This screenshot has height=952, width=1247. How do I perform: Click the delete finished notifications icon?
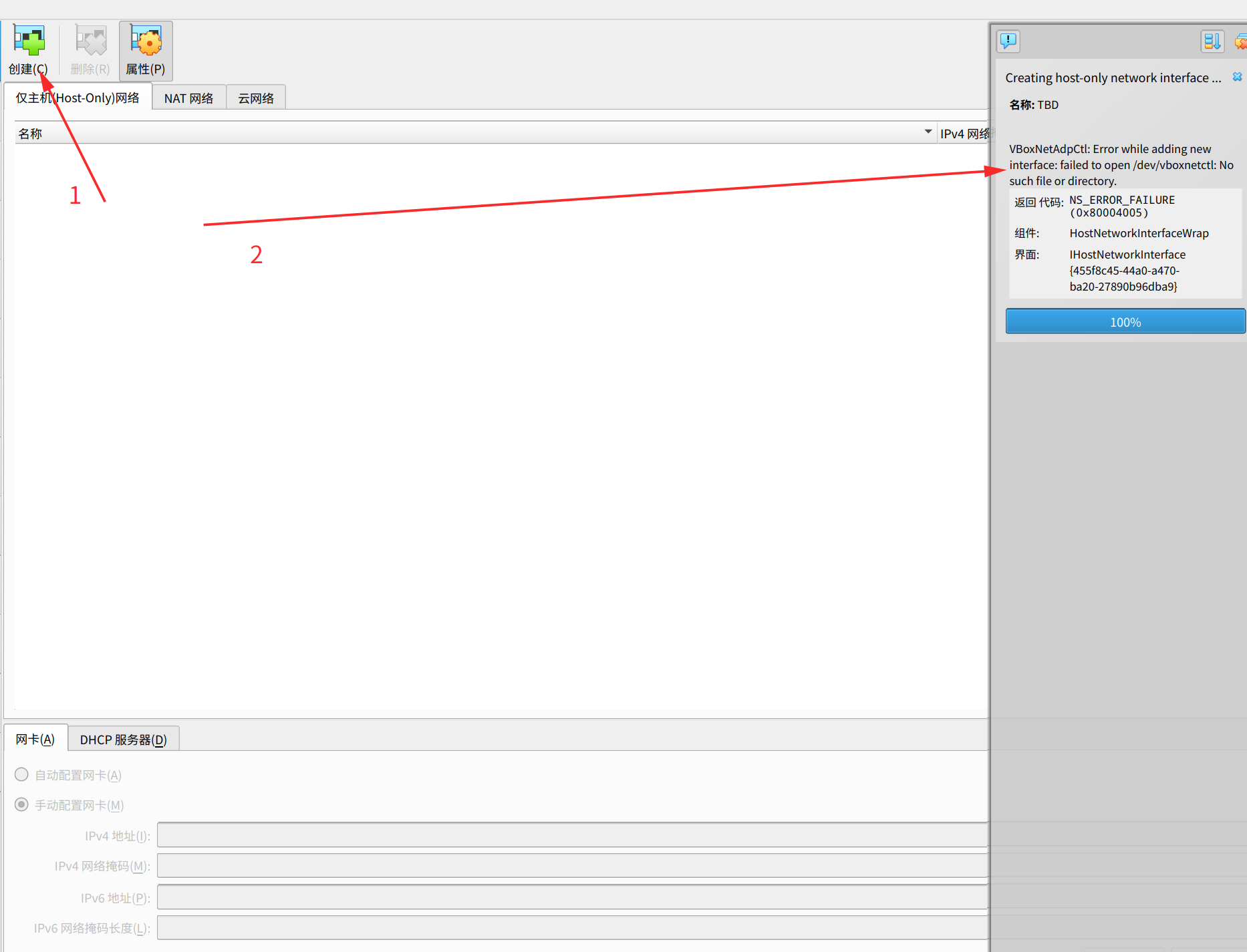click(1240, 41)
